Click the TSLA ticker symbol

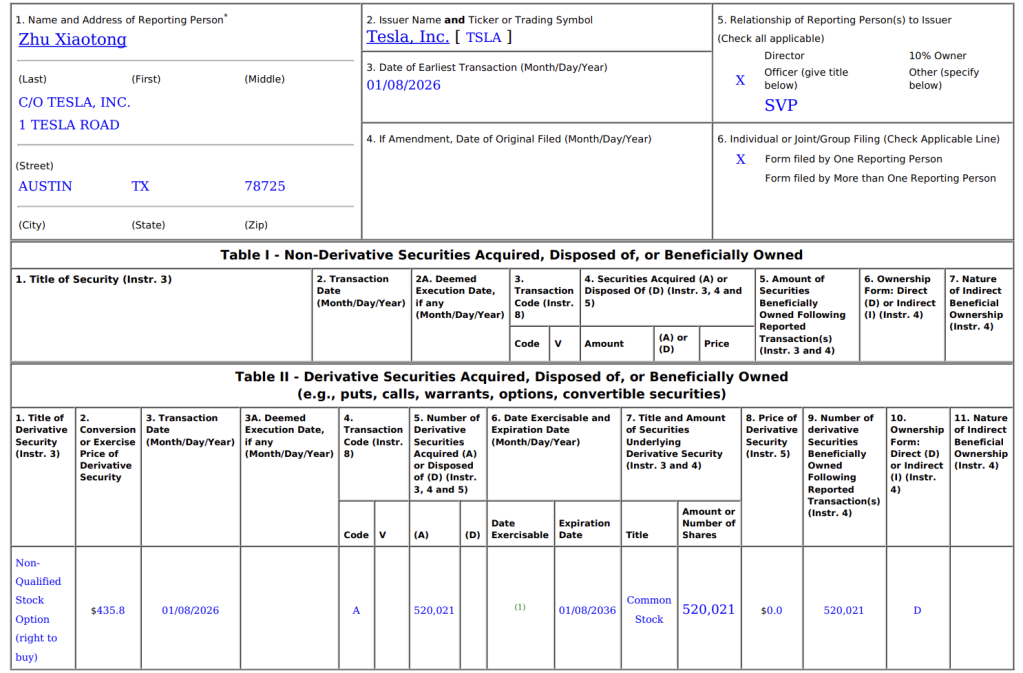click(483, 37)
